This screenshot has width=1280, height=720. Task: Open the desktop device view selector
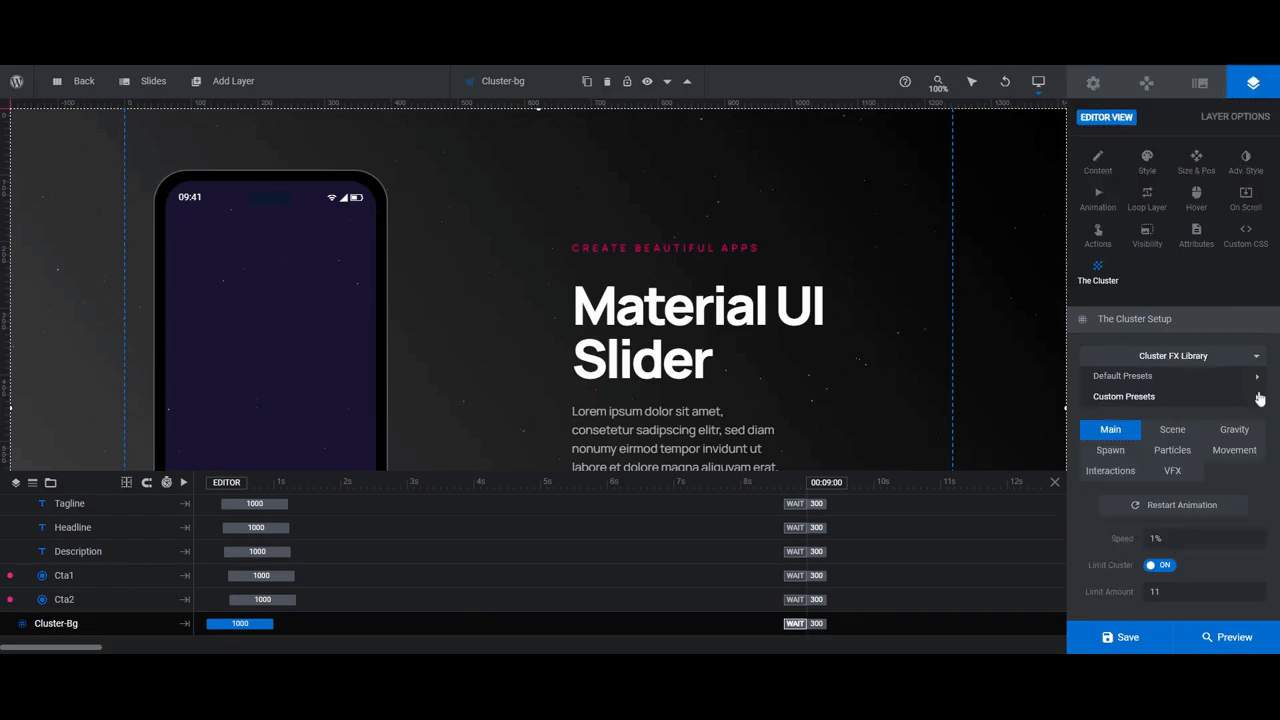coord(1038,81)
